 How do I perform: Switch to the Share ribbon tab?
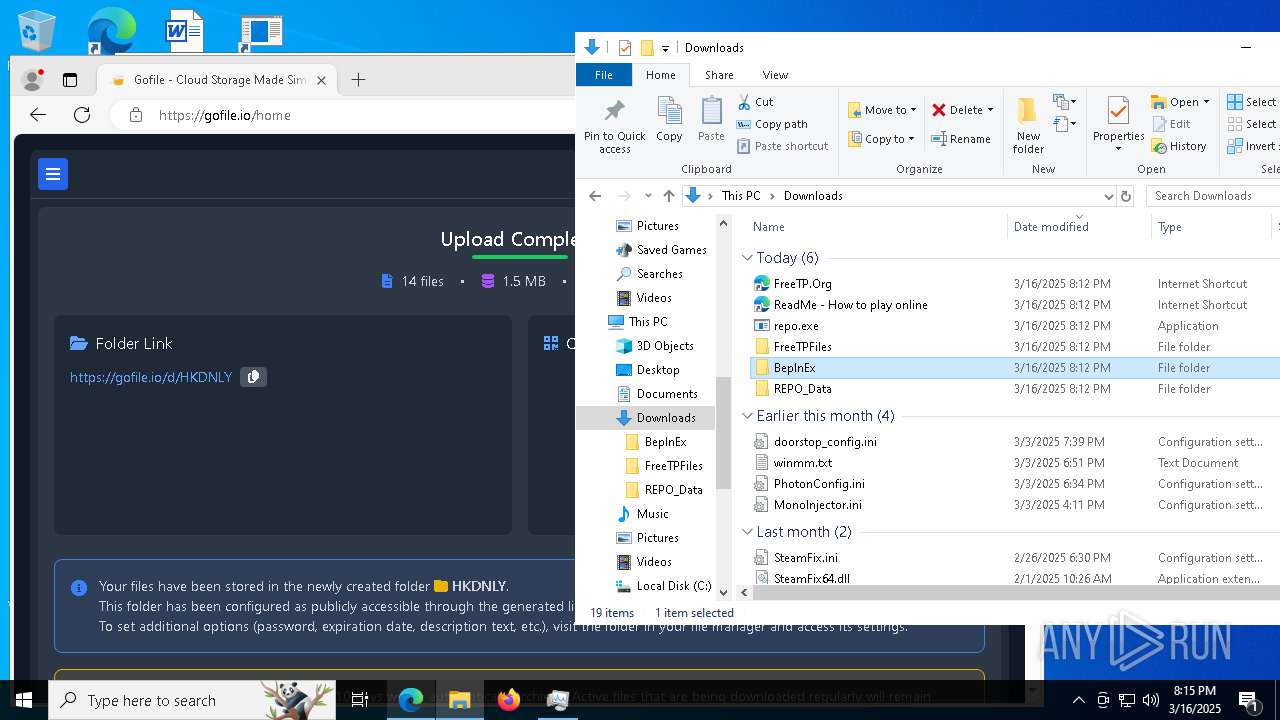click(x=719, y=75)
